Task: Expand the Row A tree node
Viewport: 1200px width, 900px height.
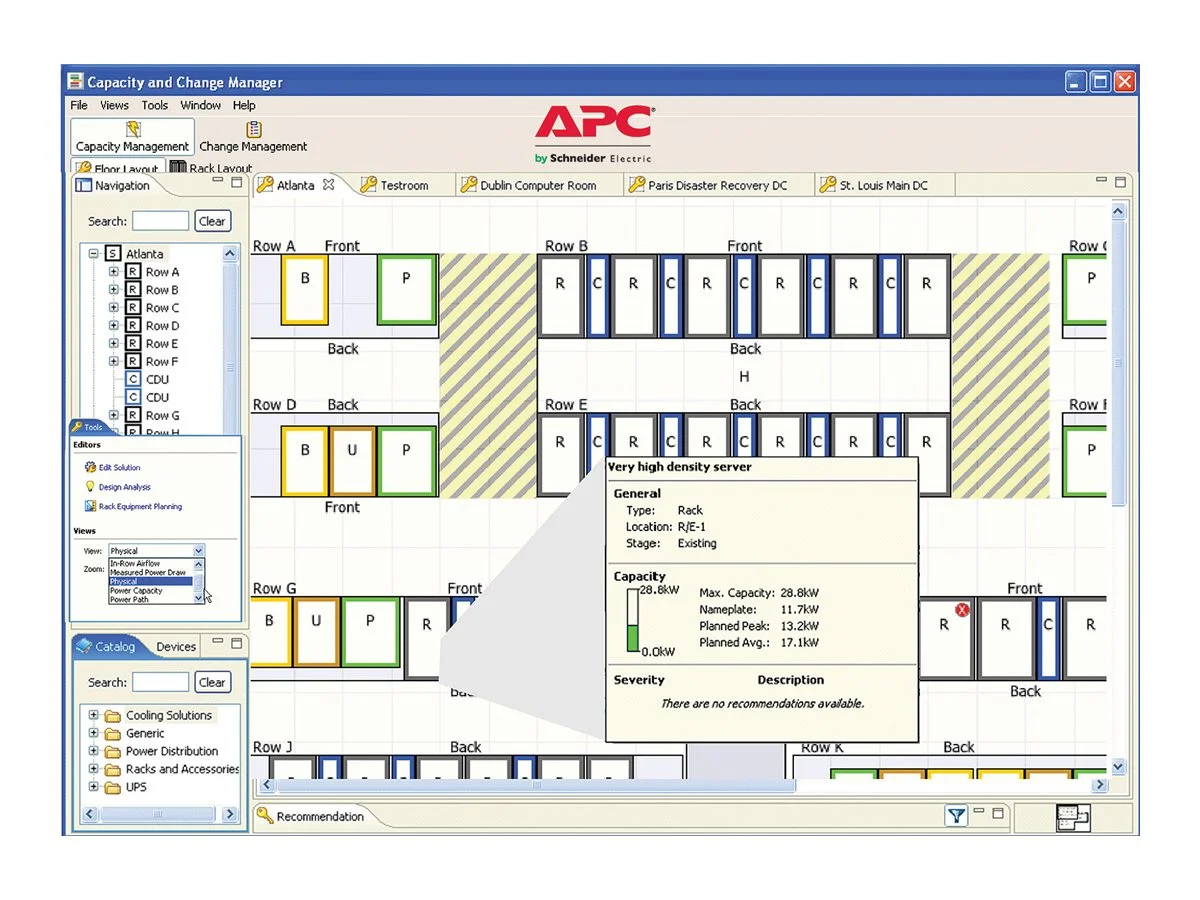Action: point(113,271)
